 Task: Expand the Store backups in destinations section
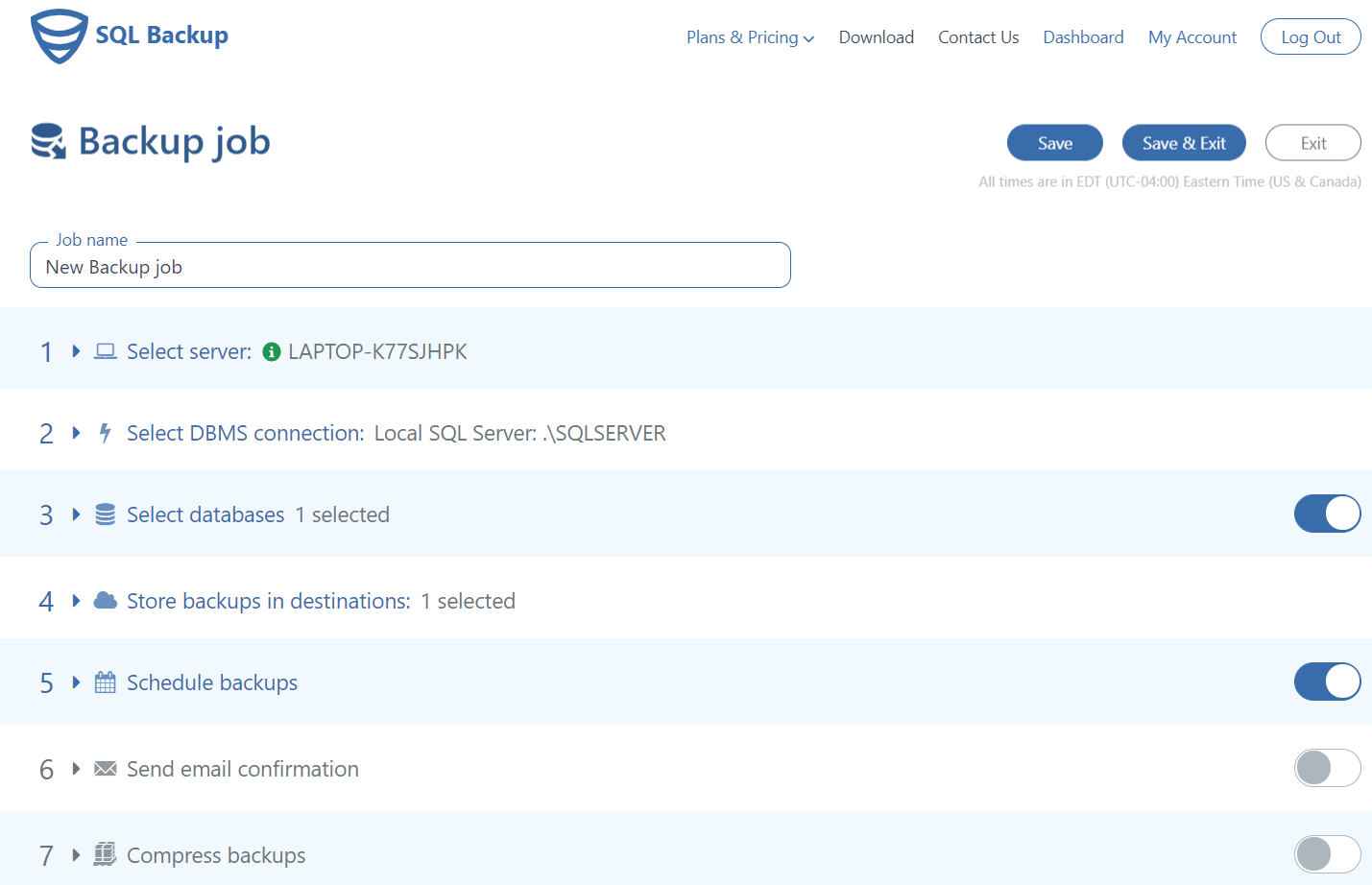tap(75, 600)
